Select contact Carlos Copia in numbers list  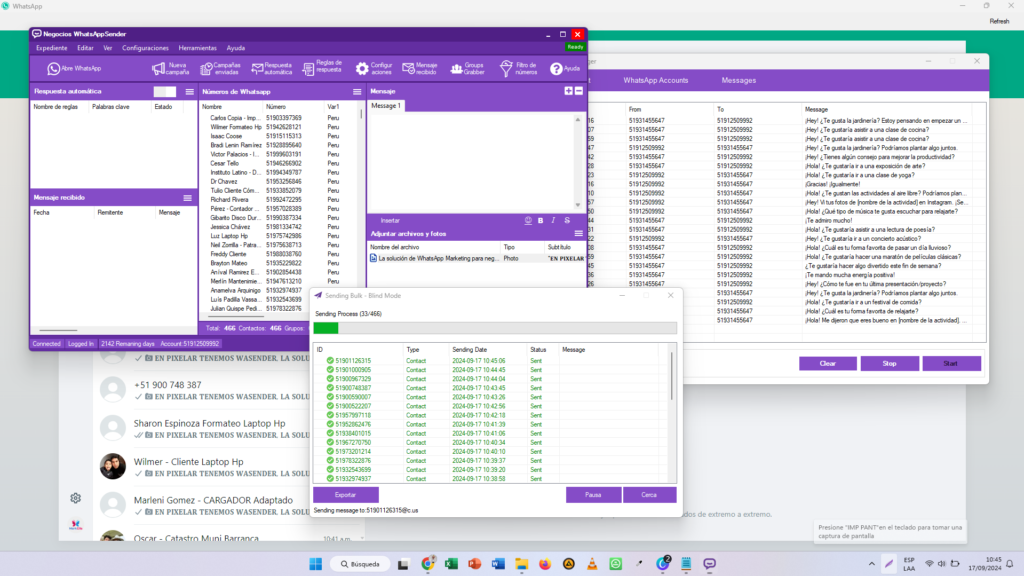279,118
